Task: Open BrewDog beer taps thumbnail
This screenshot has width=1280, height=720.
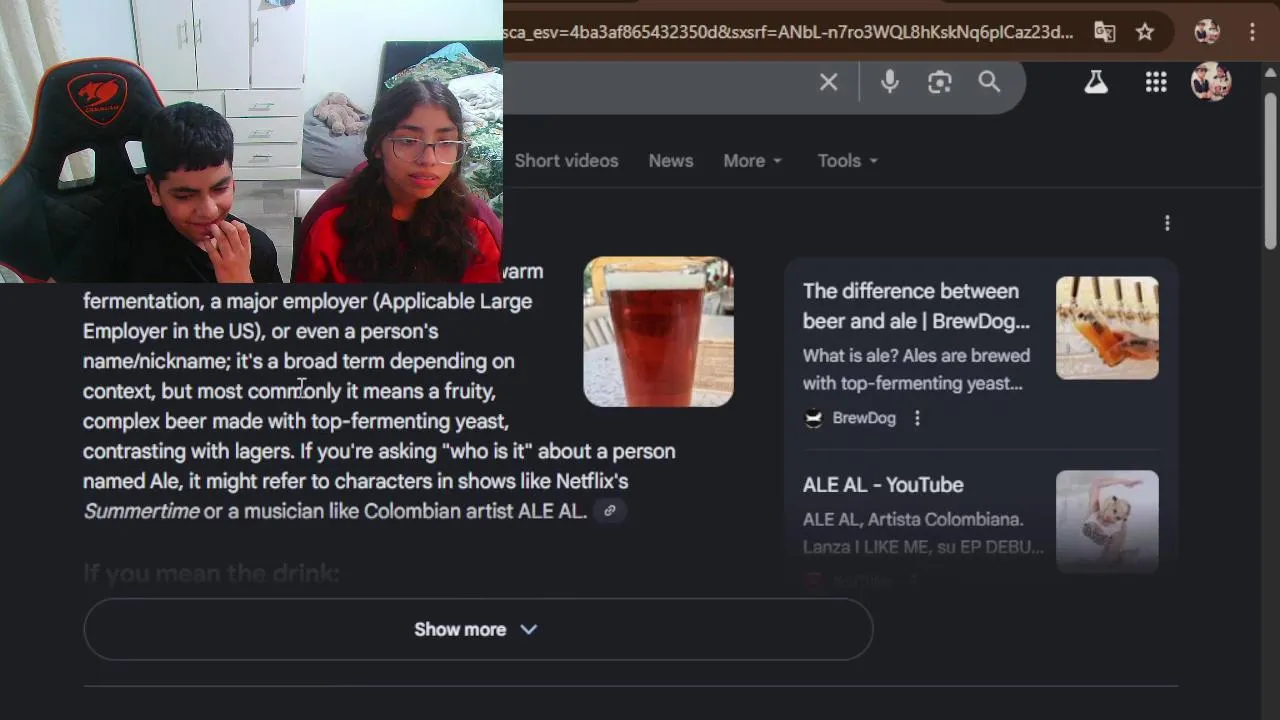Action: point(1107,328)
